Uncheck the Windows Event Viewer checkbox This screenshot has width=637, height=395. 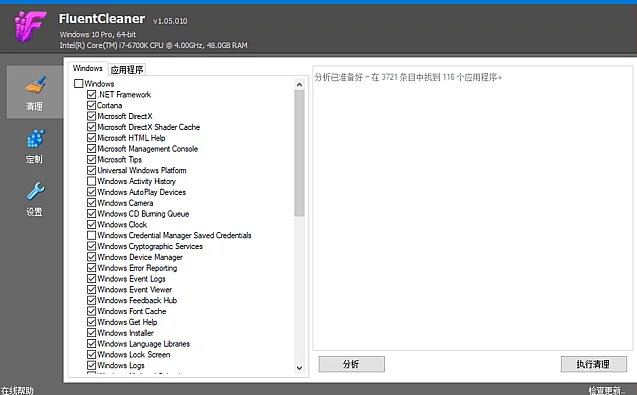(x=91, y=290)
